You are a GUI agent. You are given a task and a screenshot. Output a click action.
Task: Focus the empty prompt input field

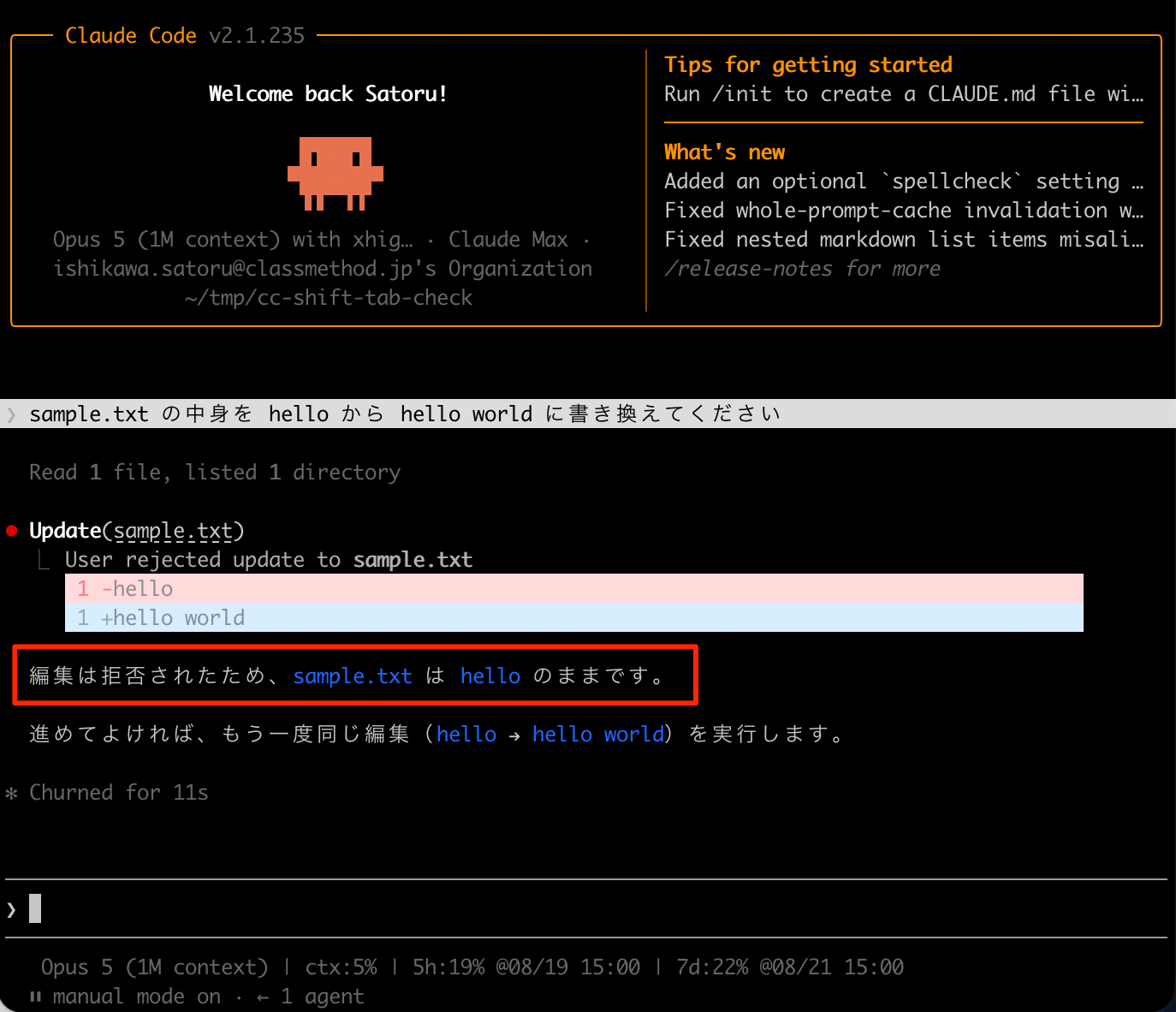pos(586,908)
